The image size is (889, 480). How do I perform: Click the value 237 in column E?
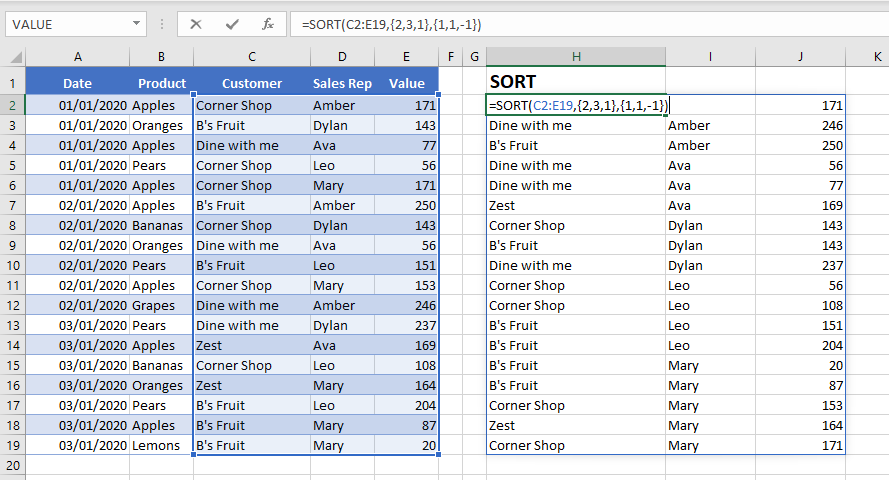point(407,325)
